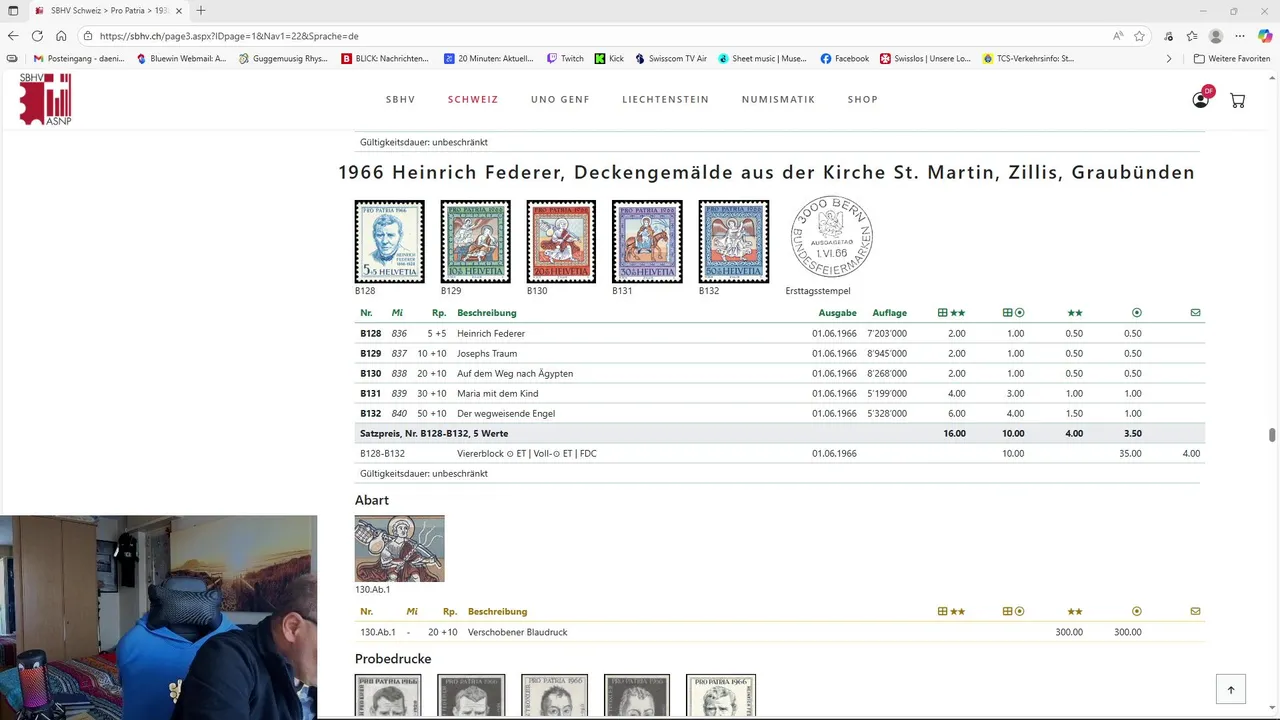Open the shopping cart icon
1280x720 pixels.
tap(1237, 100)
